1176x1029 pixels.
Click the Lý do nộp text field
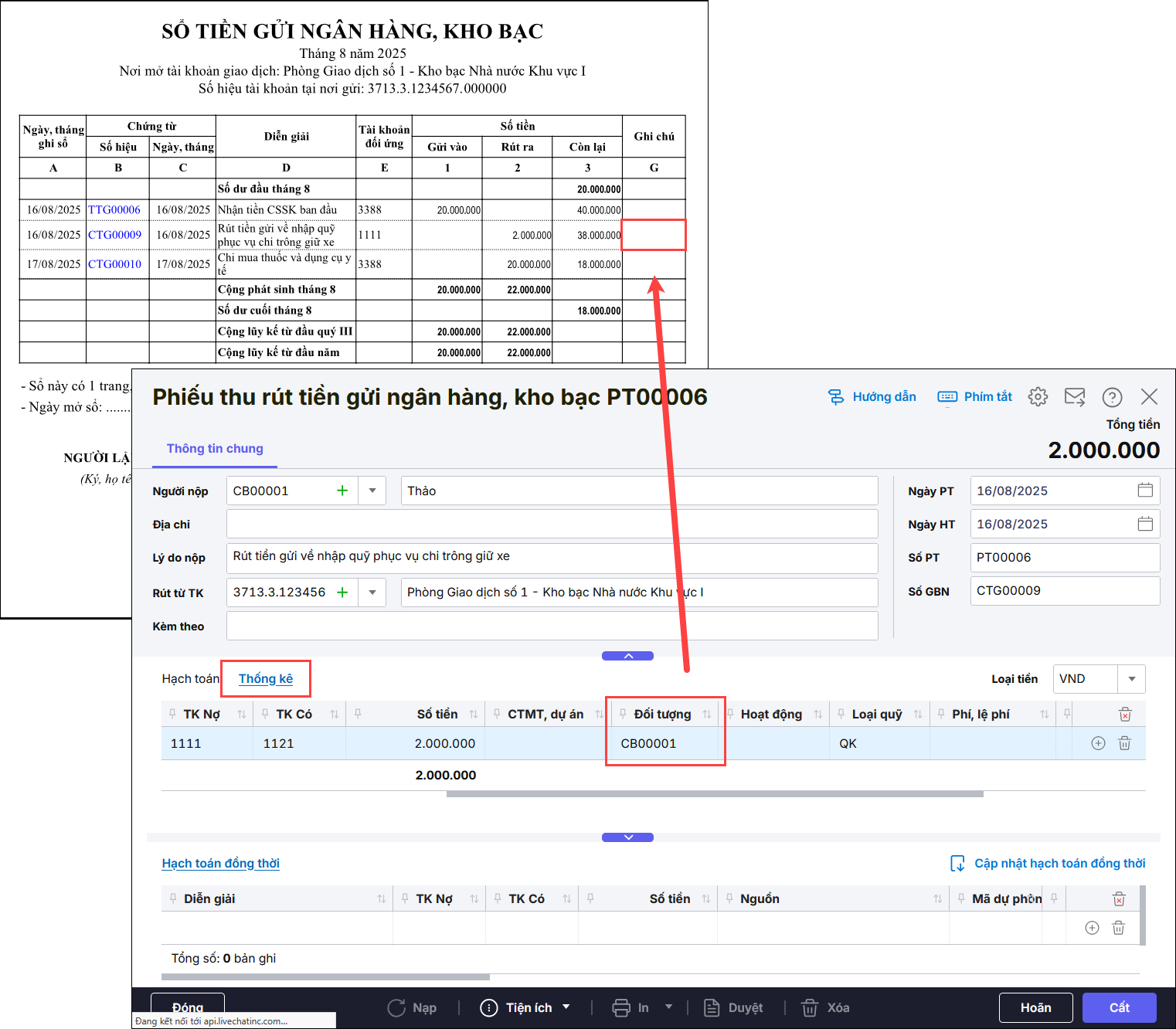click(x=552, y=557)
